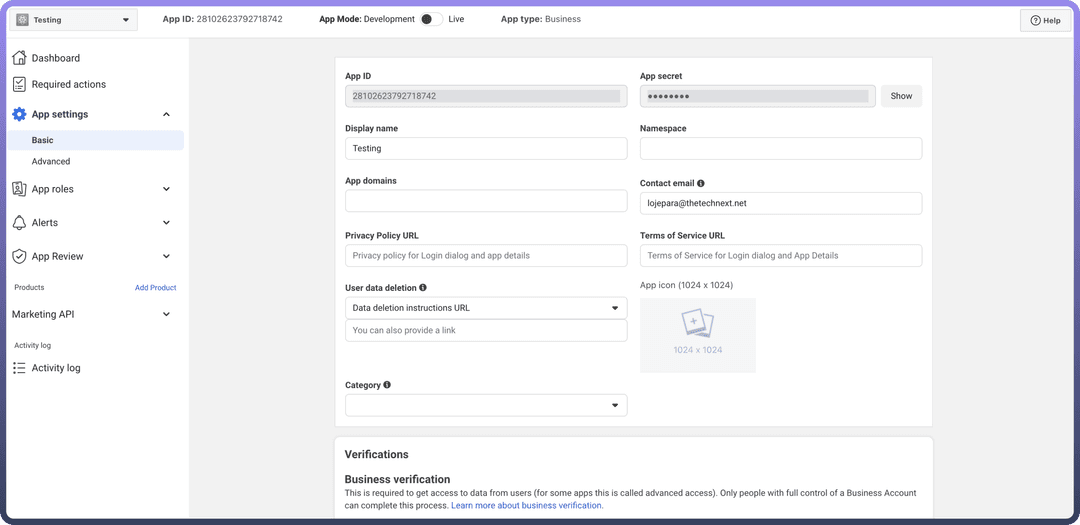Click the Alerts bell icon
1080x525 pixels.
click(19, 223)
